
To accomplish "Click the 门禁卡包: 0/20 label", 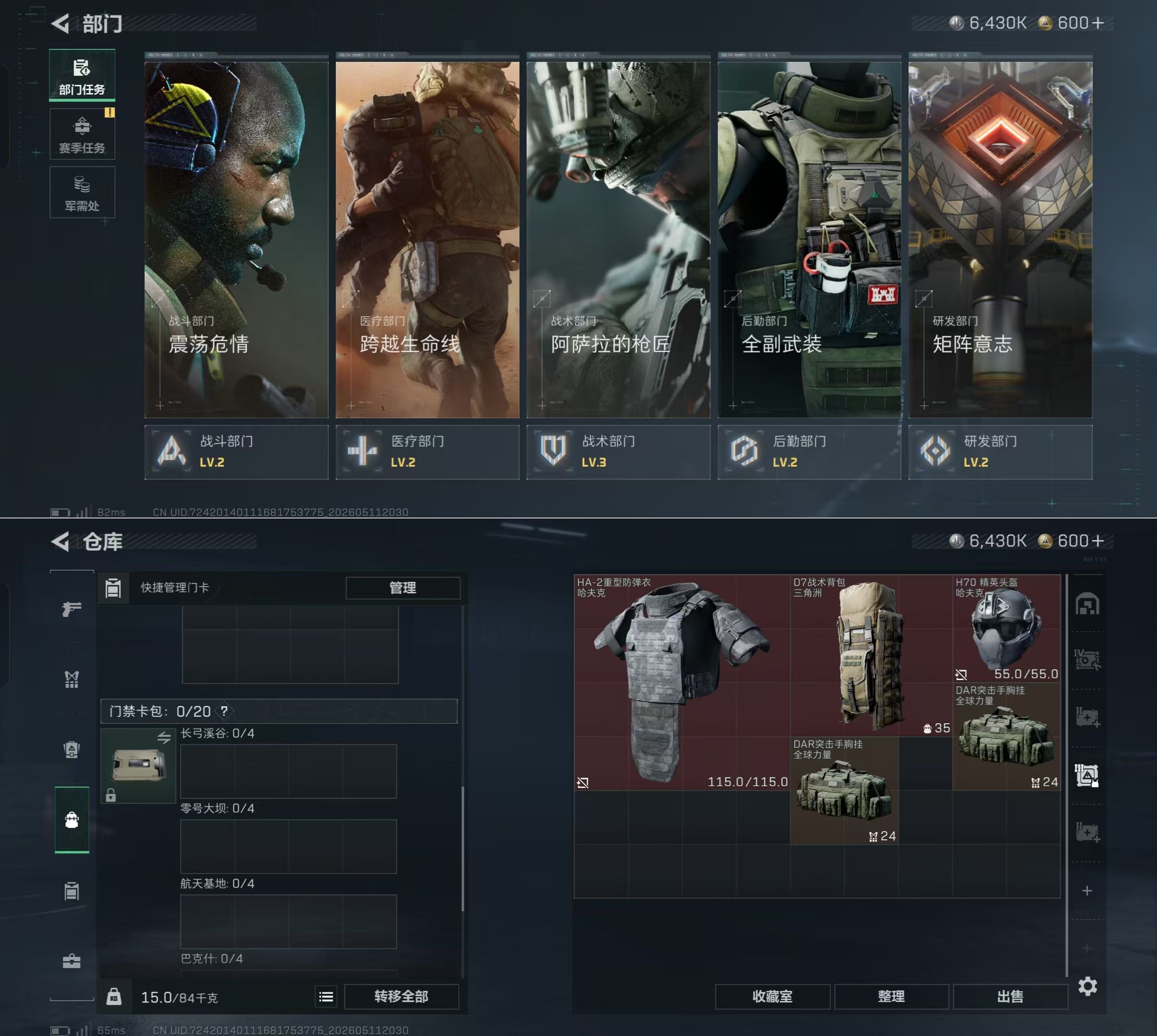I will (160, 711).
